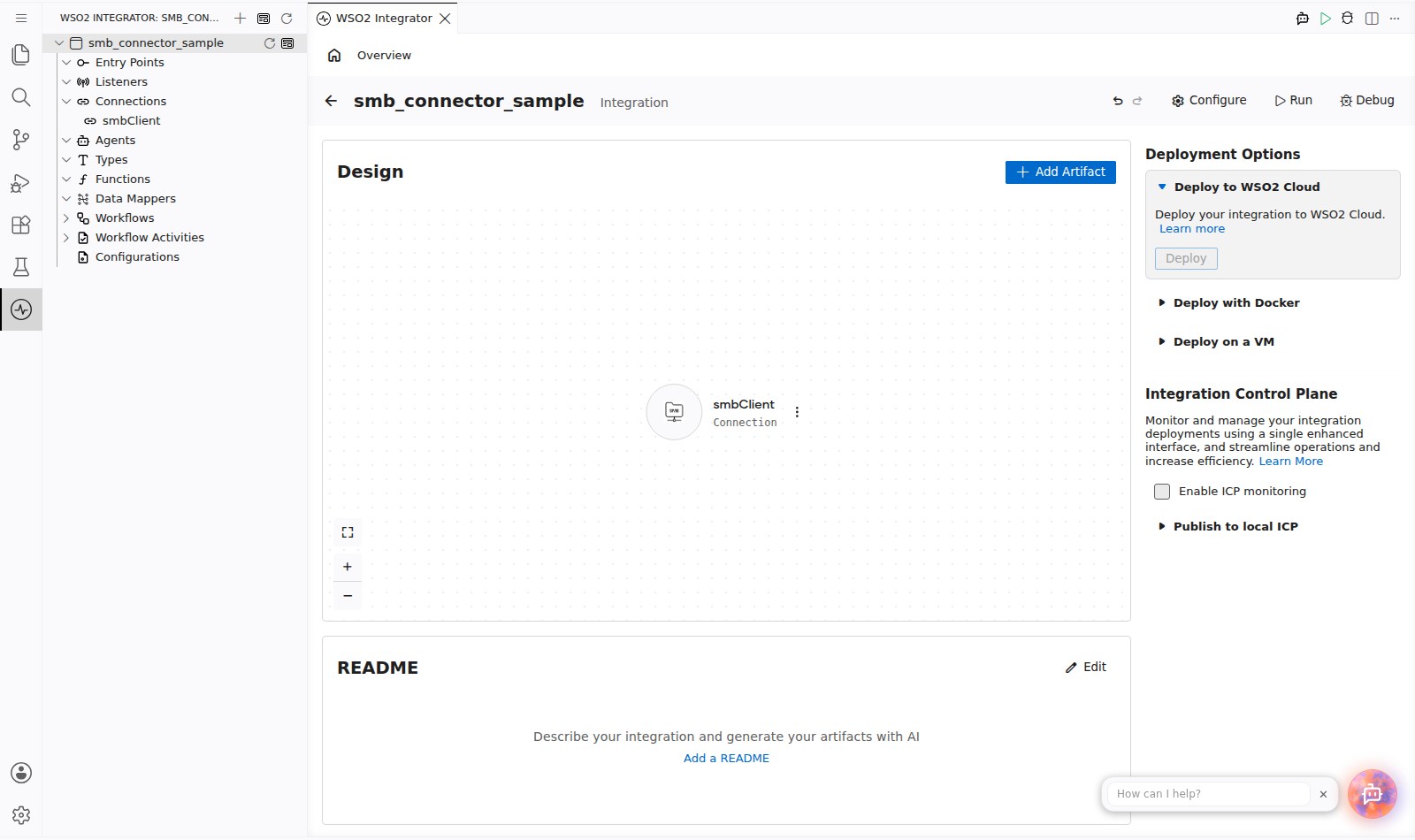This screenshot has width=1415, height=840.
Task: Open the Extensions view icon
Action: coord(21,225)
